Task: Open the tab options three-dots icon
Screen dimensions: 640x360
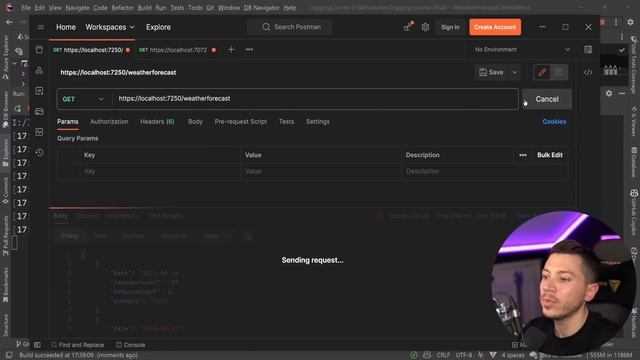Action: point(249,50)
